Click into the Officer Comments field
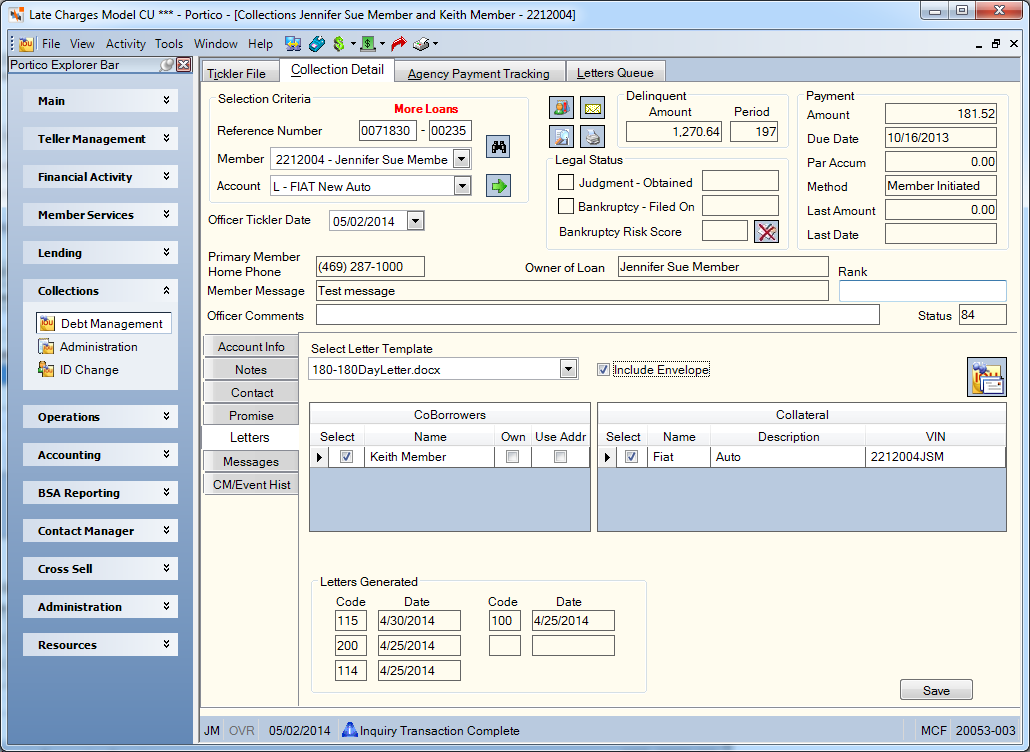 (x=598, y=315)
